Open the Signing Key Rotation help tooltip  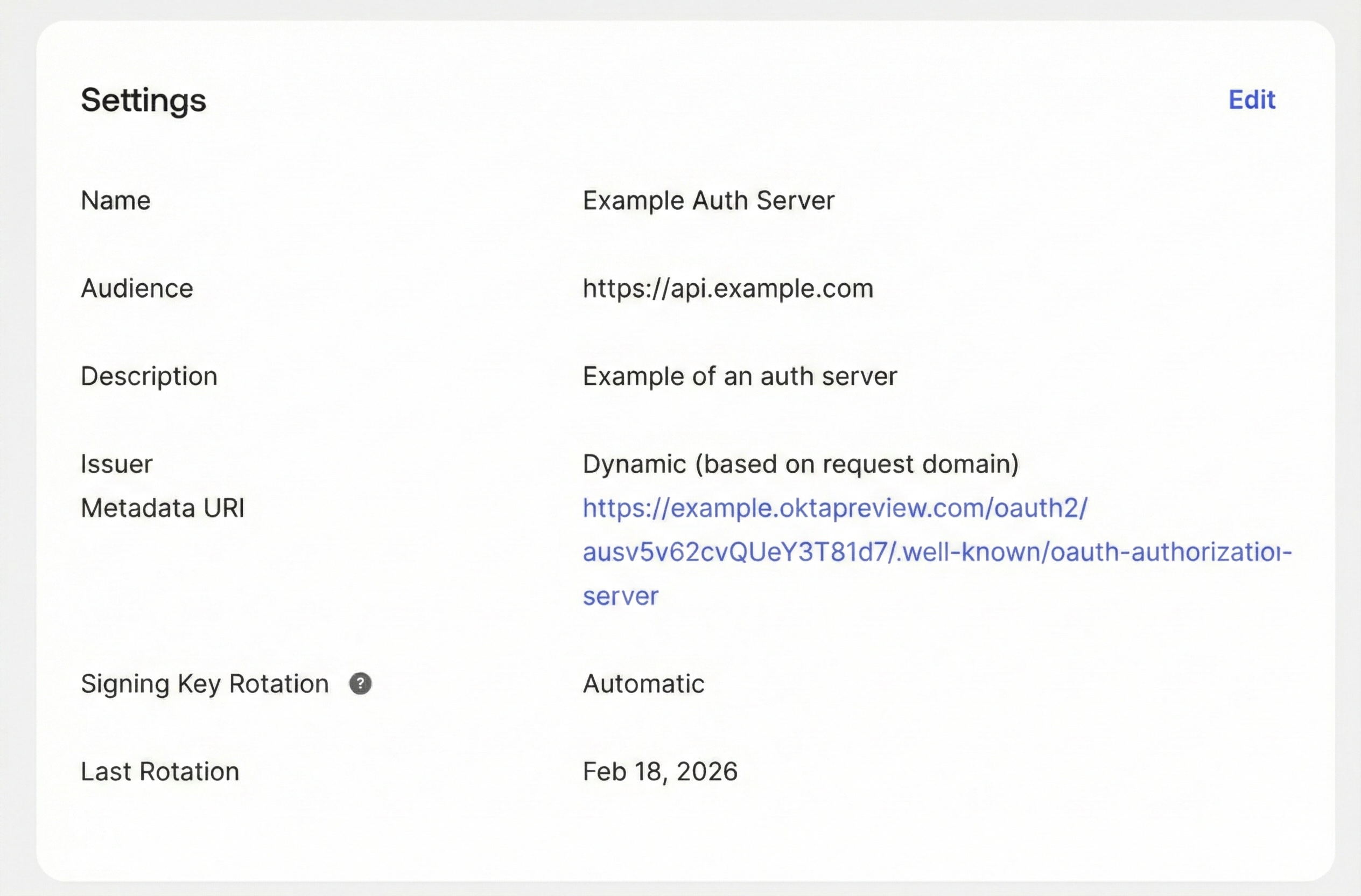(360, 683)
